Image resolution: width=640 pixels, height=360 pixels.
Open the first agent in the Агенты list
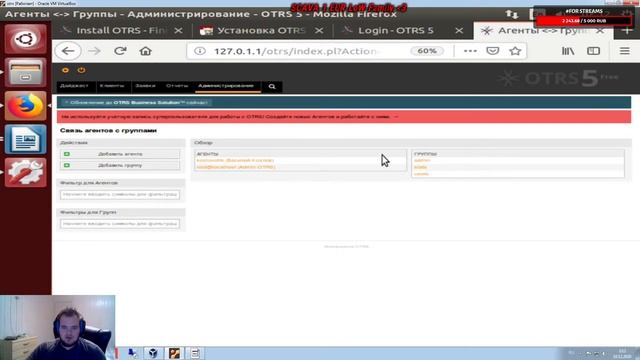click(x=235, y=160)
